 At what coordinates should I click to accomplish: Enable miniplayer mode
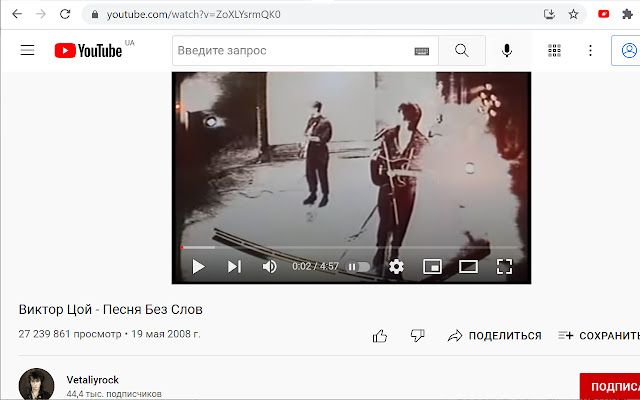pos(432,267)
